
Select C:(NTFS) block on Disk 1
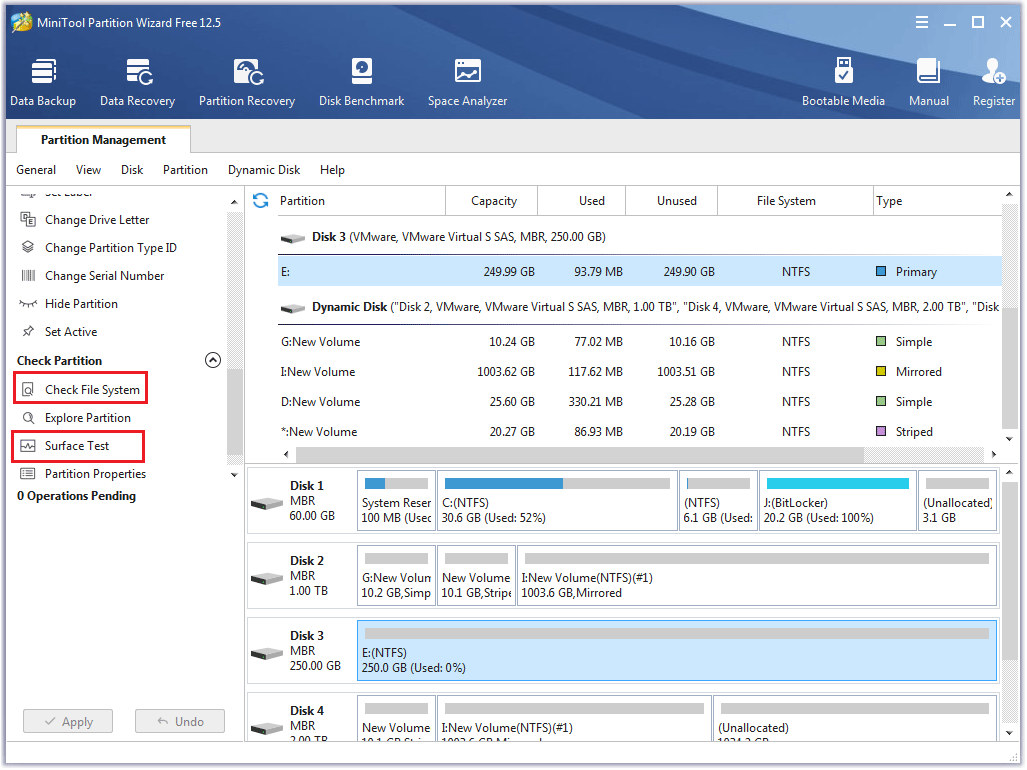pyautogui.click(x=557, y=501)
